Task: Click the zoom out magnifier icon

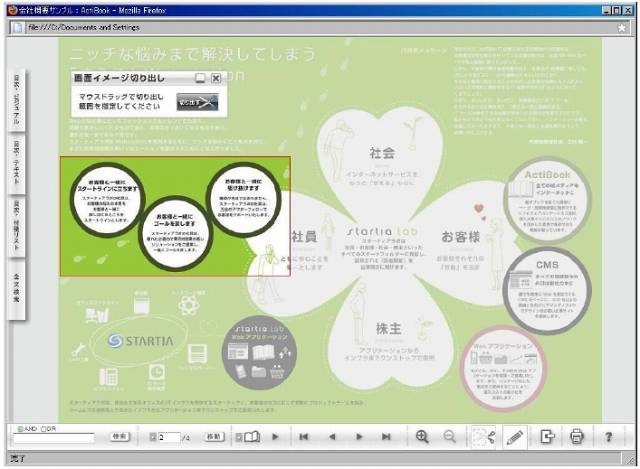Action: click(449, 437)
